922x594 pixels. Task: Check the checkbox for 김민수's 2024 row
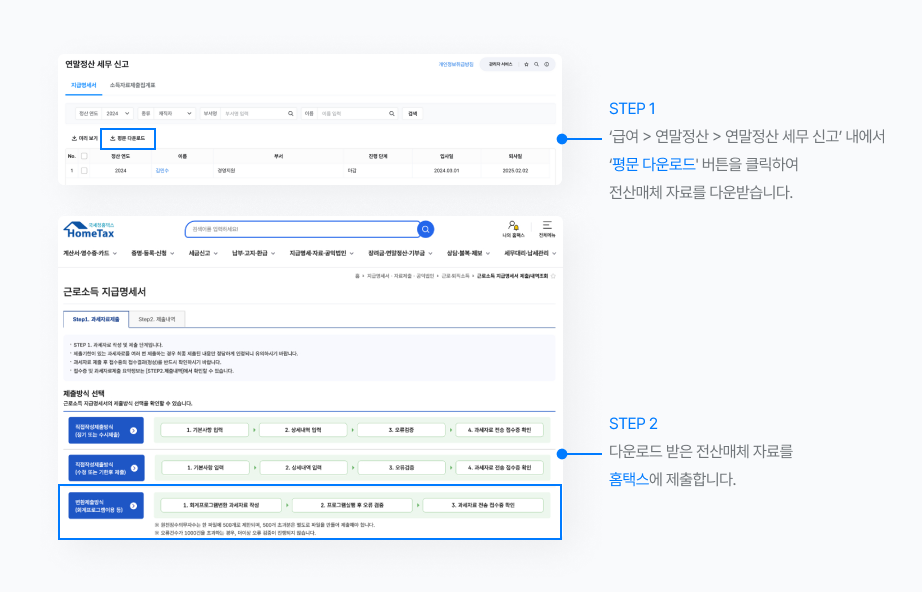[82, 170]
